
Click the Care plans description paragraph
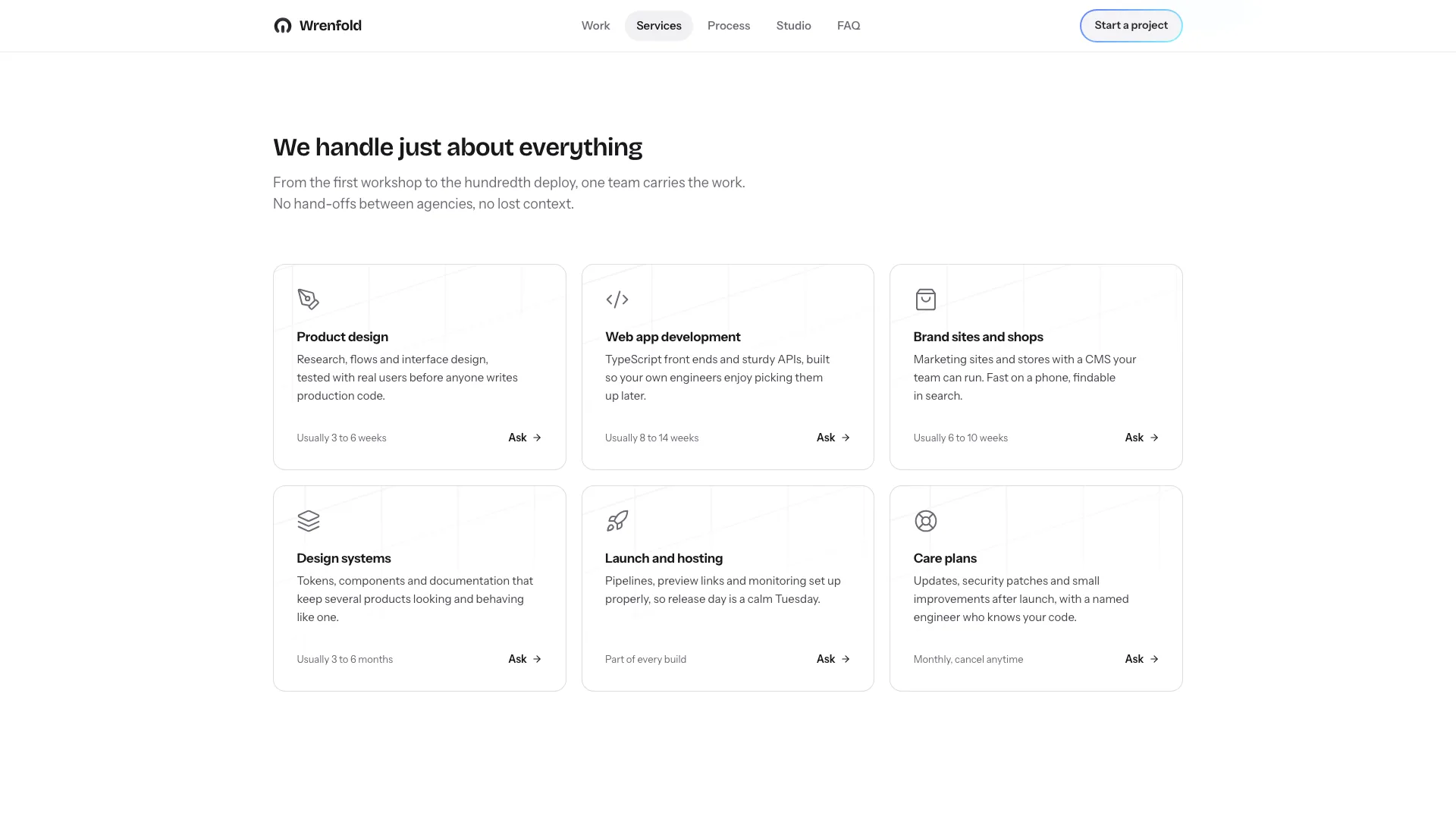[1021, 599]
